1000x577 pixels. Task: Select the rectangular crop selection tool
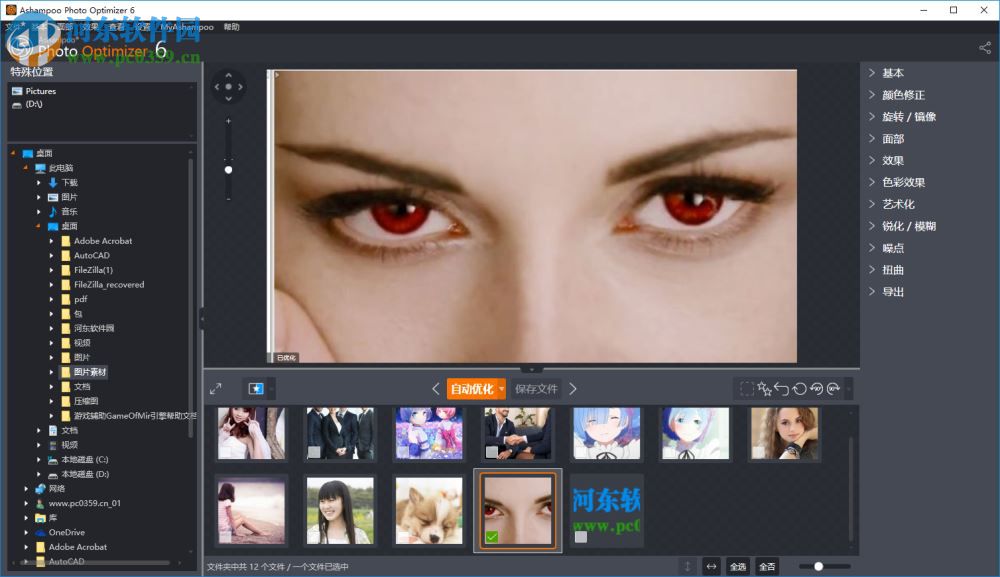(747, 388)
